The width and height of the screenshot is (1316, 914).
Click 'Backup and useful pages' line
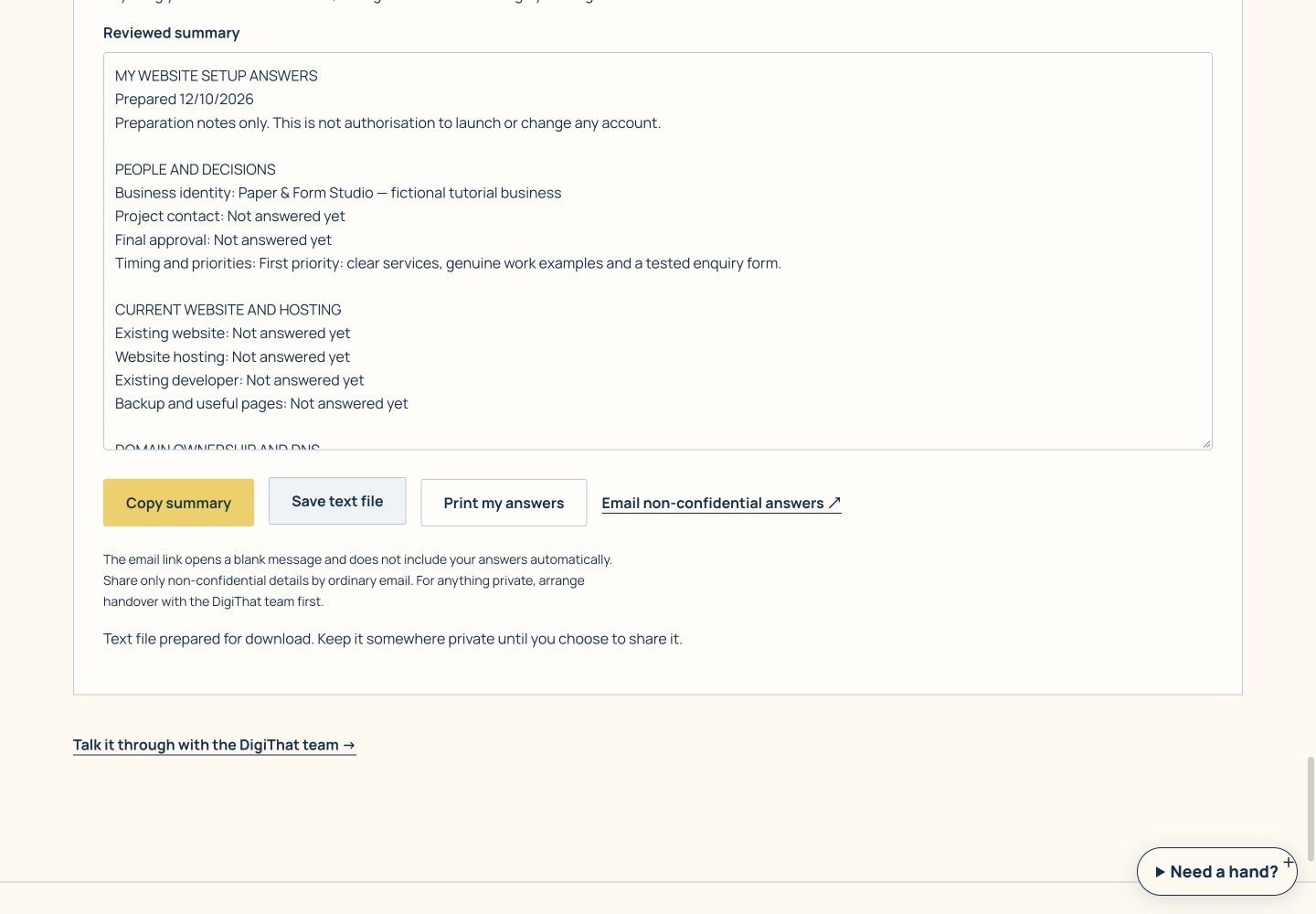(x=261, y=403)
